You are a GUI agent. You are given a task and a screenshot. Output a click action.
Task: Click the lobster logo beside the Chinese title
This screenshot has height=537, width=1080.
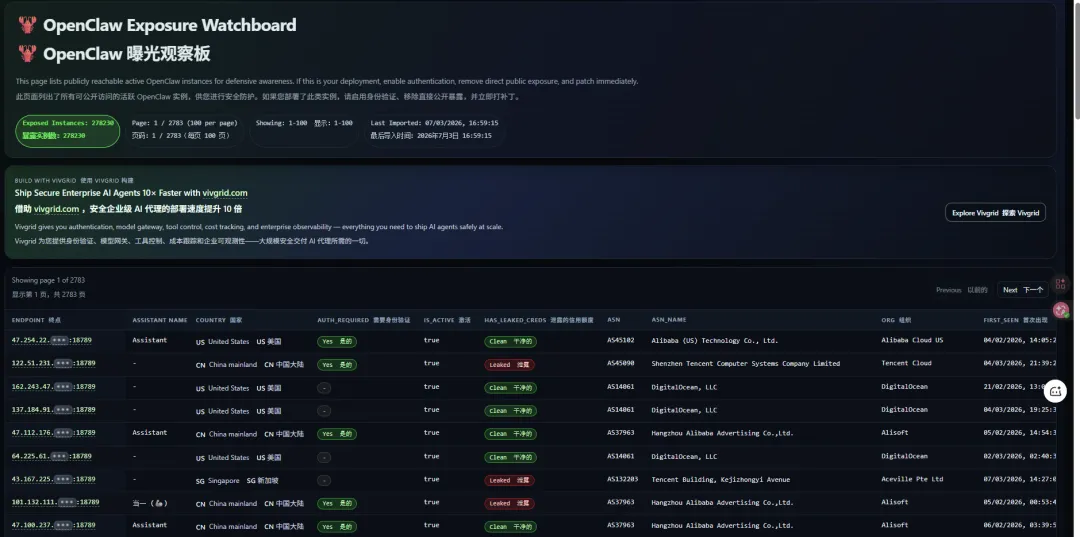[x=27, y=54]
